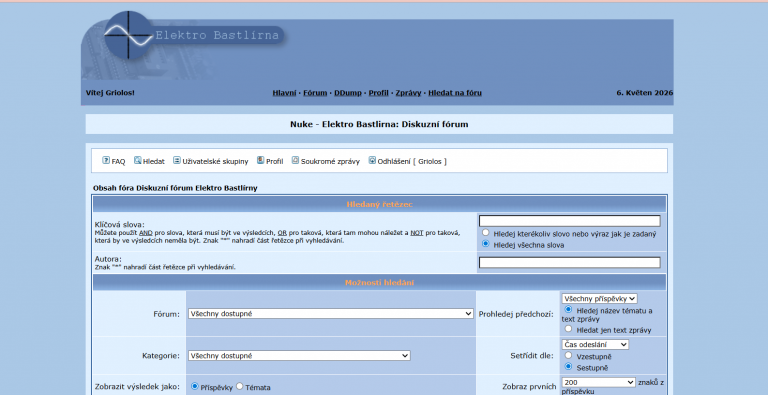
Task: Select 'Hledej kterékoliv slovo' radio button
Action: (485, 233)
